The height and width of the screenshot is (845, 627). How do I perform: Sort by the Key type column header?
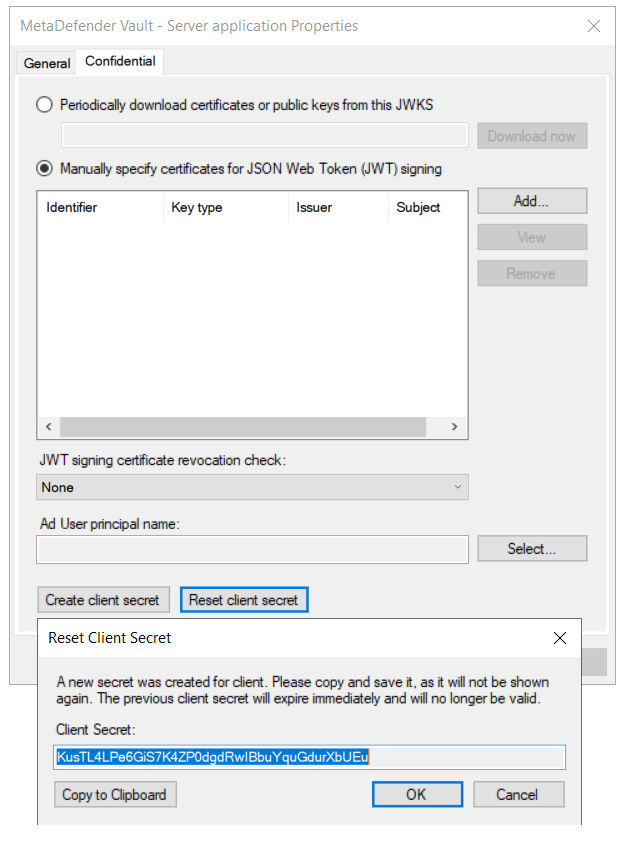pos(225,207)
